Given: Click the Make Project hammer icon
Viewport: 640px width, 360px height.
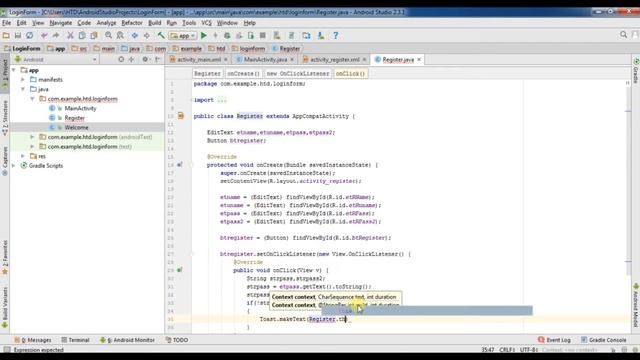Looking at the screenshot, I should click(x=161, y=36).
